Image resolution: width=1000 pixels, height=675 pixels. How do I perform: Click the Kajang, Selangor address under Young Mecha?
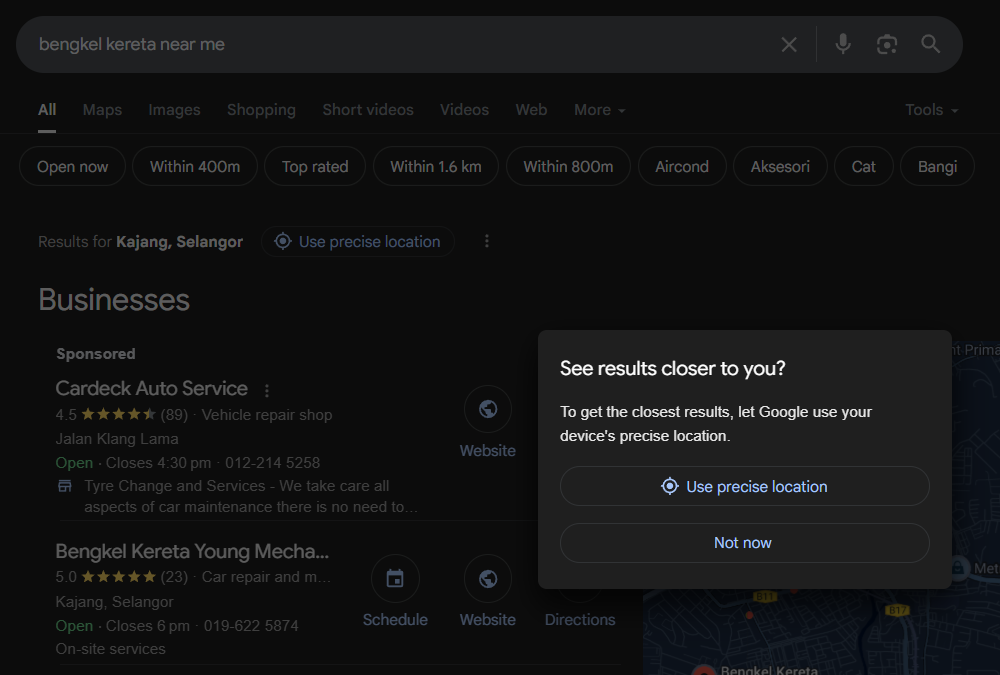click(114, 602)
